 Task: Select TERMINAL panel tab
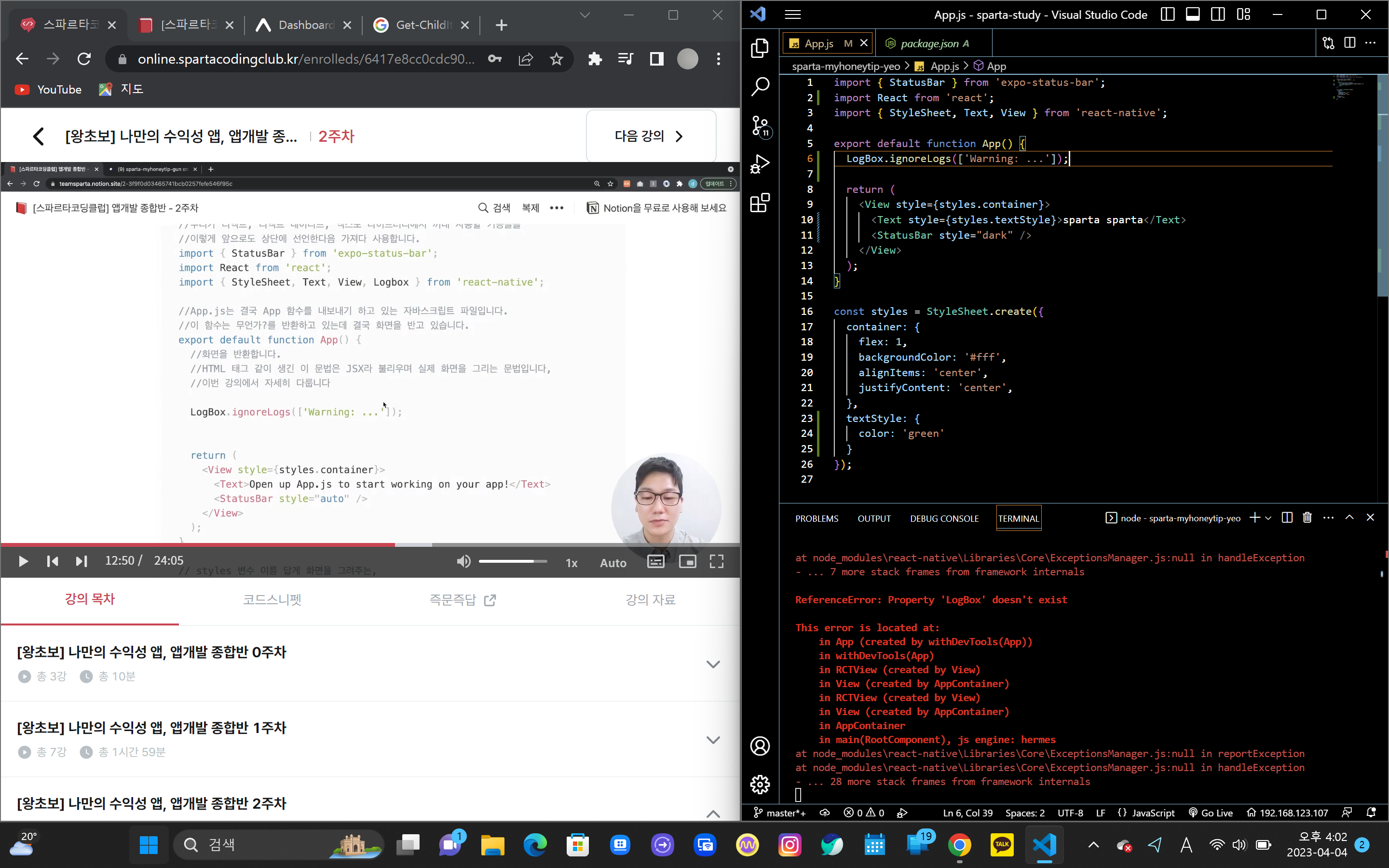[x=1019, y=518]
